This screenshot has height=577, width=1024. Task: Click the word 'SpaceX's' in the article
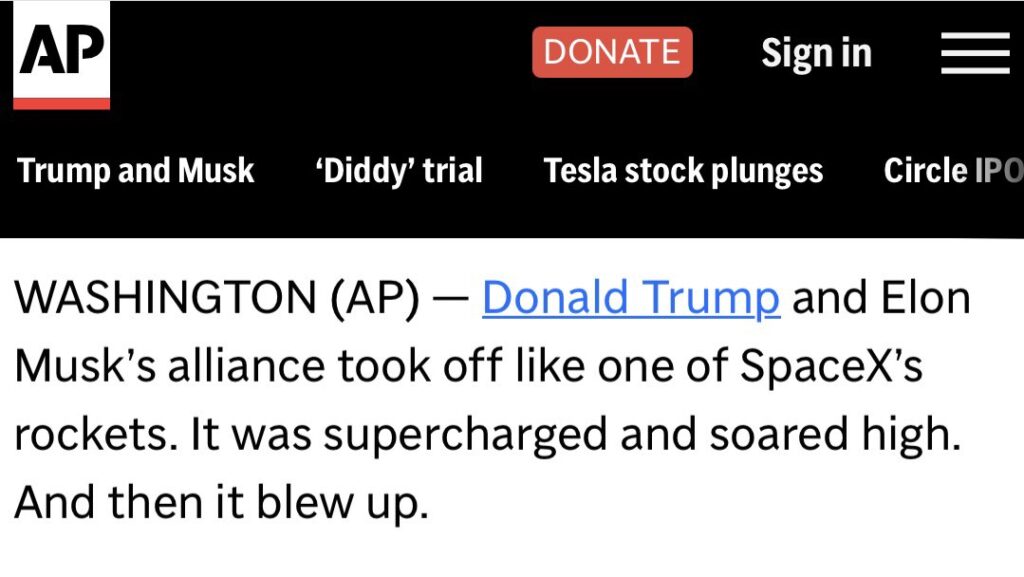tap(831, 366)
